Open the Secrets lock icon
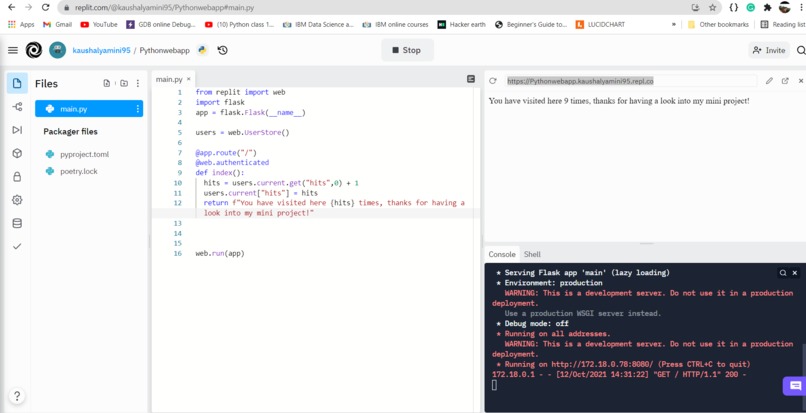Image resolution: width=806 pixels, height=413 pixels. 17,177
